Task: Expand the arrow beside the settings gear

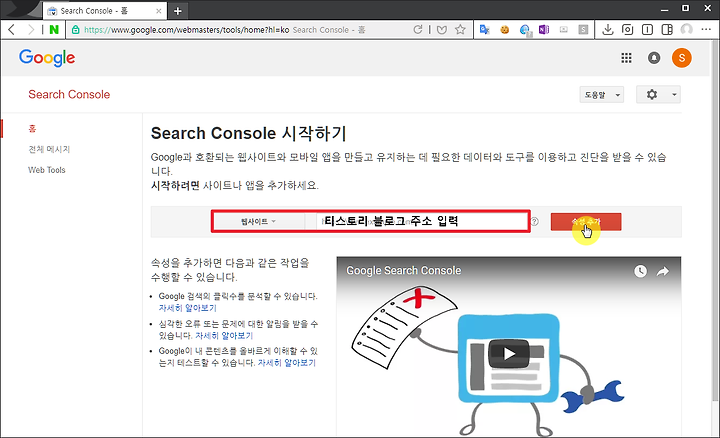Action: (x=674, y=95)
